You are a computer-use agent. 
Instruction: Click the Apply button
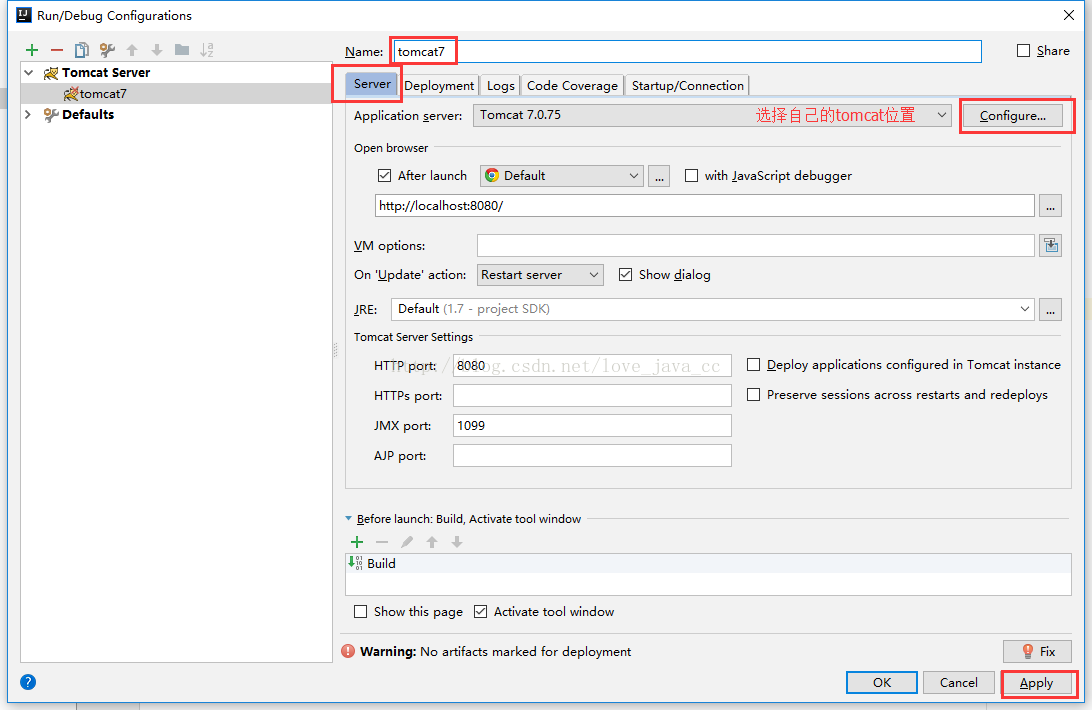pos(1036,683)
